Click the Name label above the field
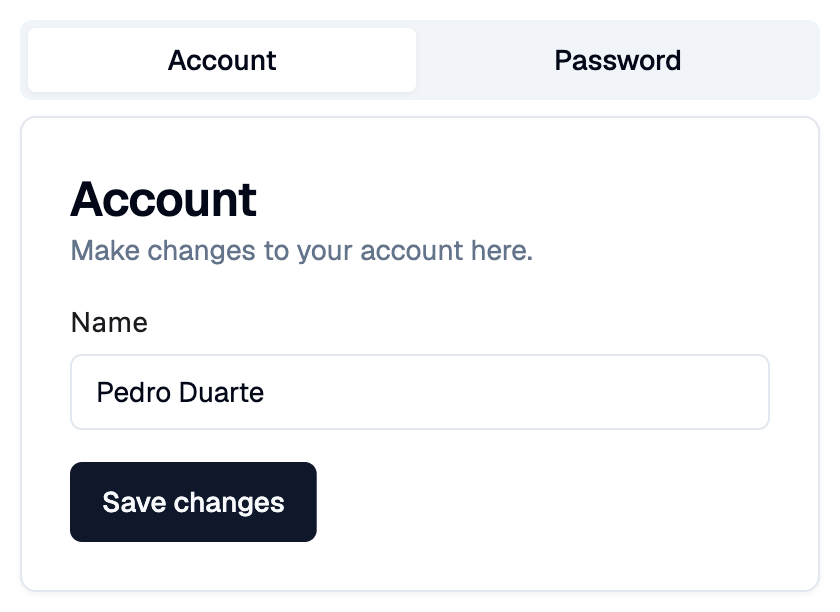 (109, 323)
